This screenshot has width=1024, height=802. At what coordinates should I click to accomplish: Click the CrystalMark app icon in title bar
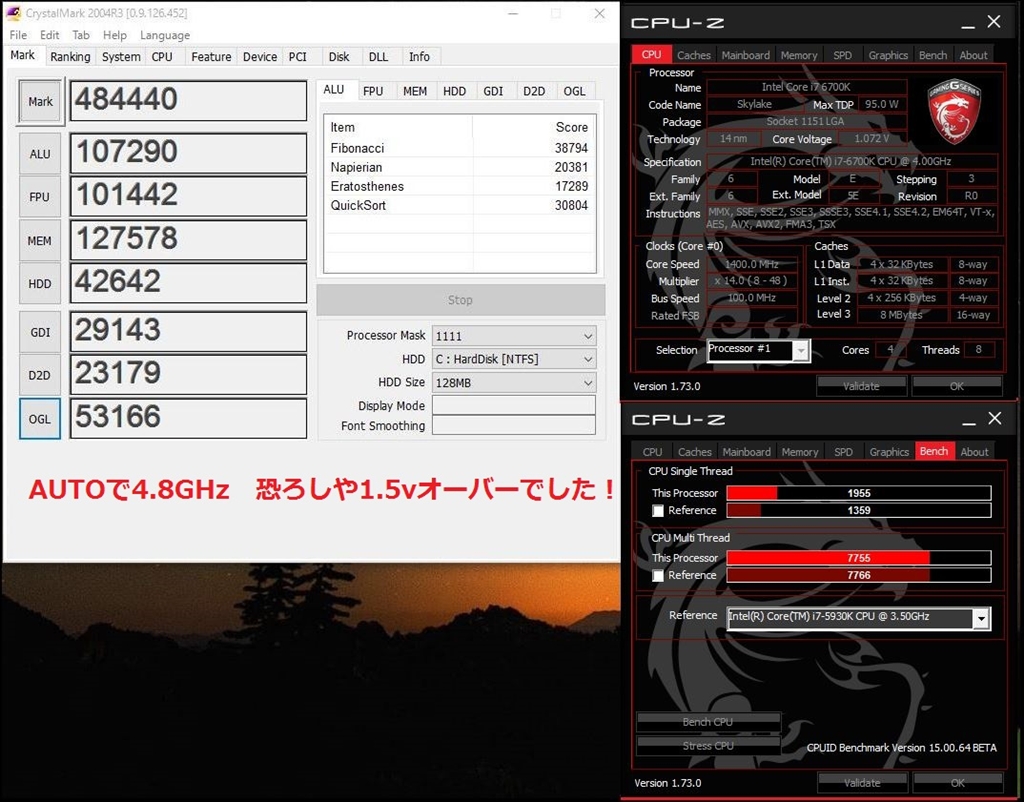click(x=14, y=13)
